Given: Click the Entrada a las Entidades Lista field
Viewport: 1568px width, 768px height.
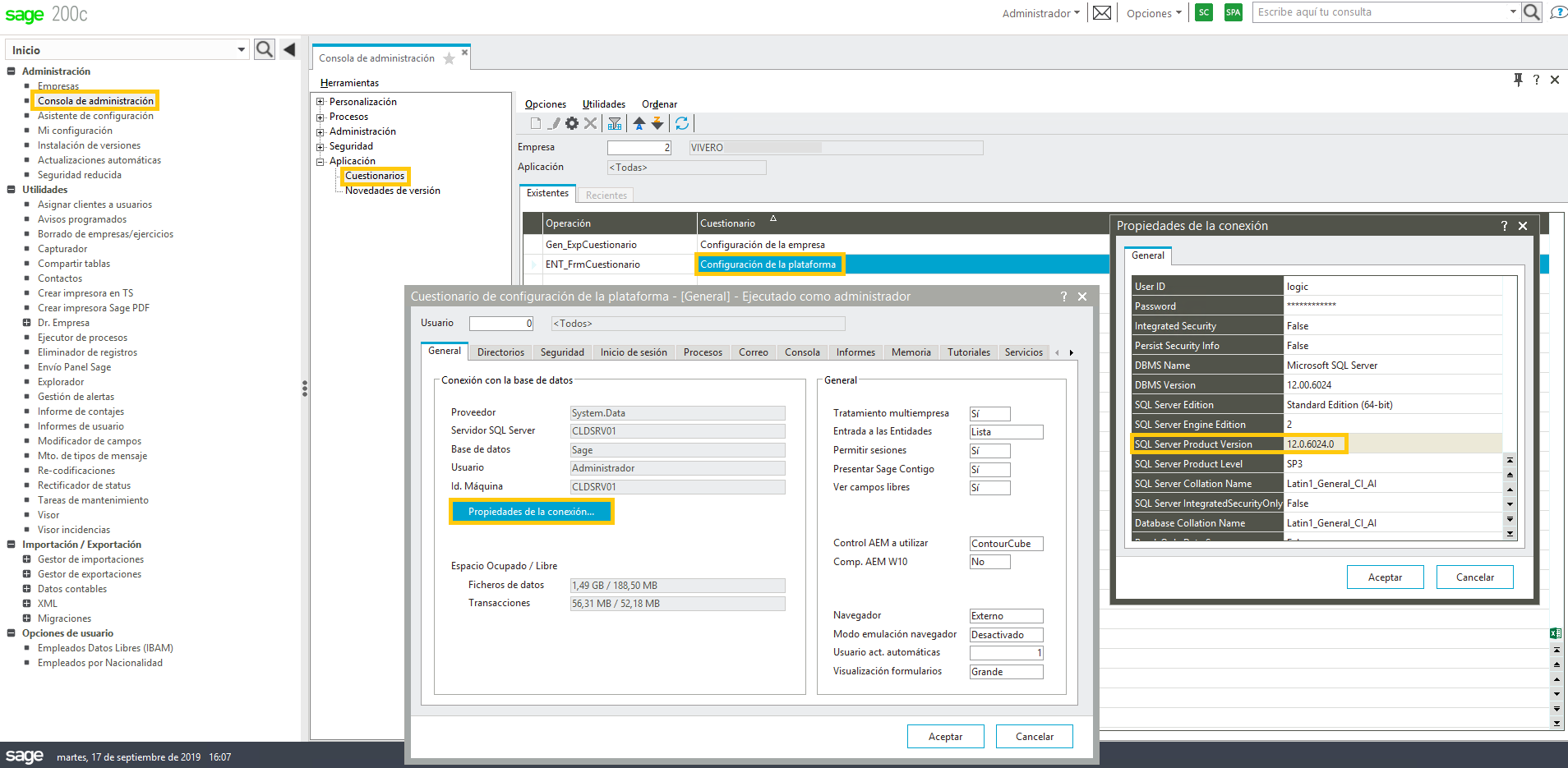Looking at the screenshot, I should point(1006,432).
